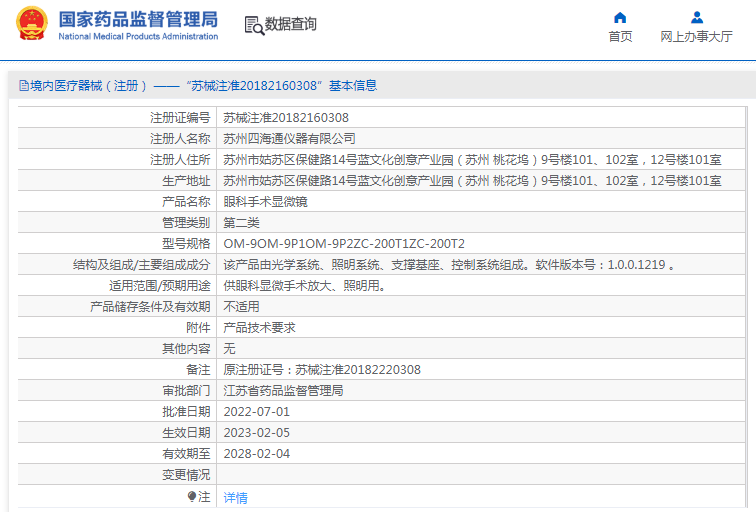This screenshot has height=512, width=756.
Task: Click the National Medical Products Administration subtitle
Action: click(138, 37)
